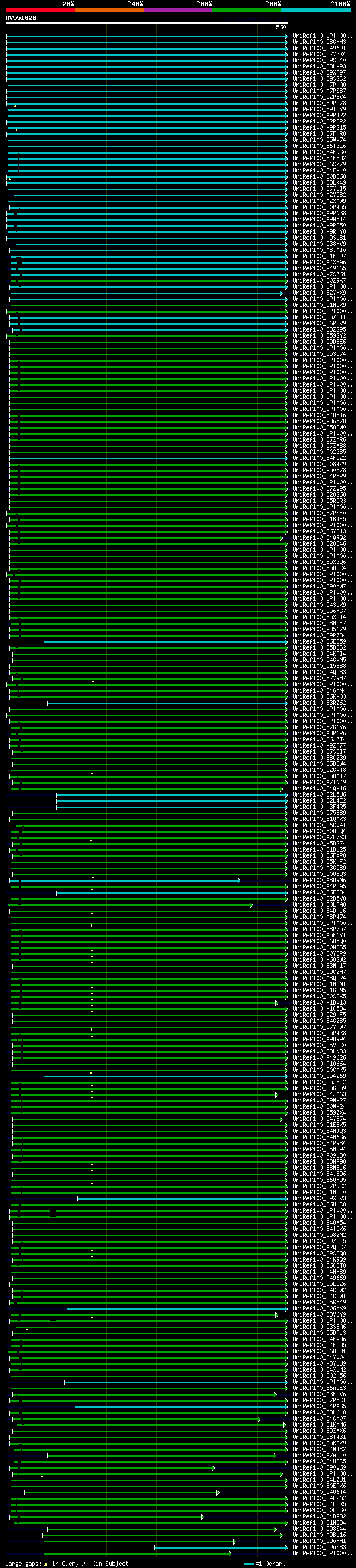Click hit UniRef100_Q98S44
This screenshot has width=356, height=1568.
(319, 1529)
